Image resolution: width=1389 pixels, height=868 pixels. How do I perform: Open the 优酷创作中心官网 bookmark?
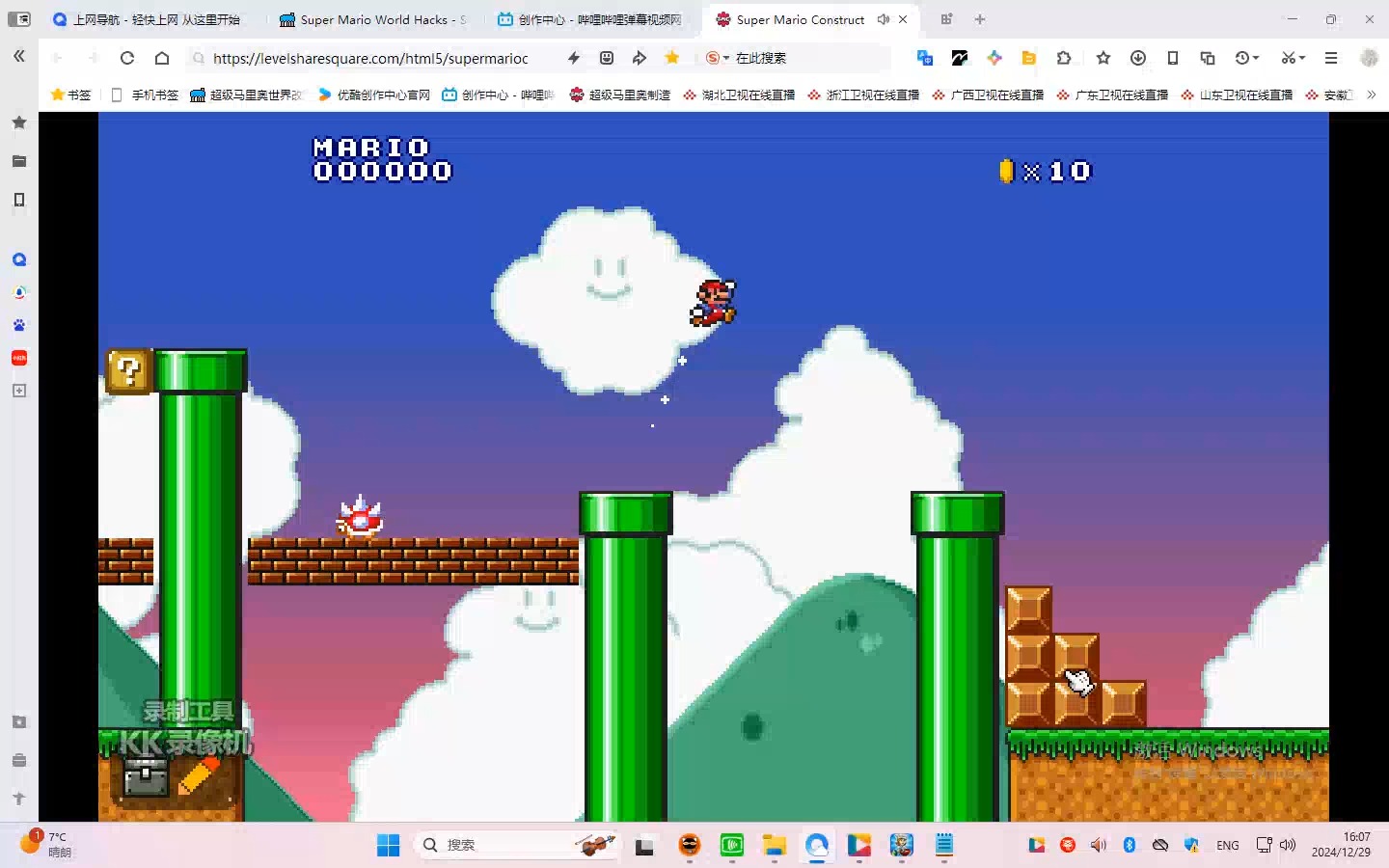pyautogui.click(x=374, y=95)
